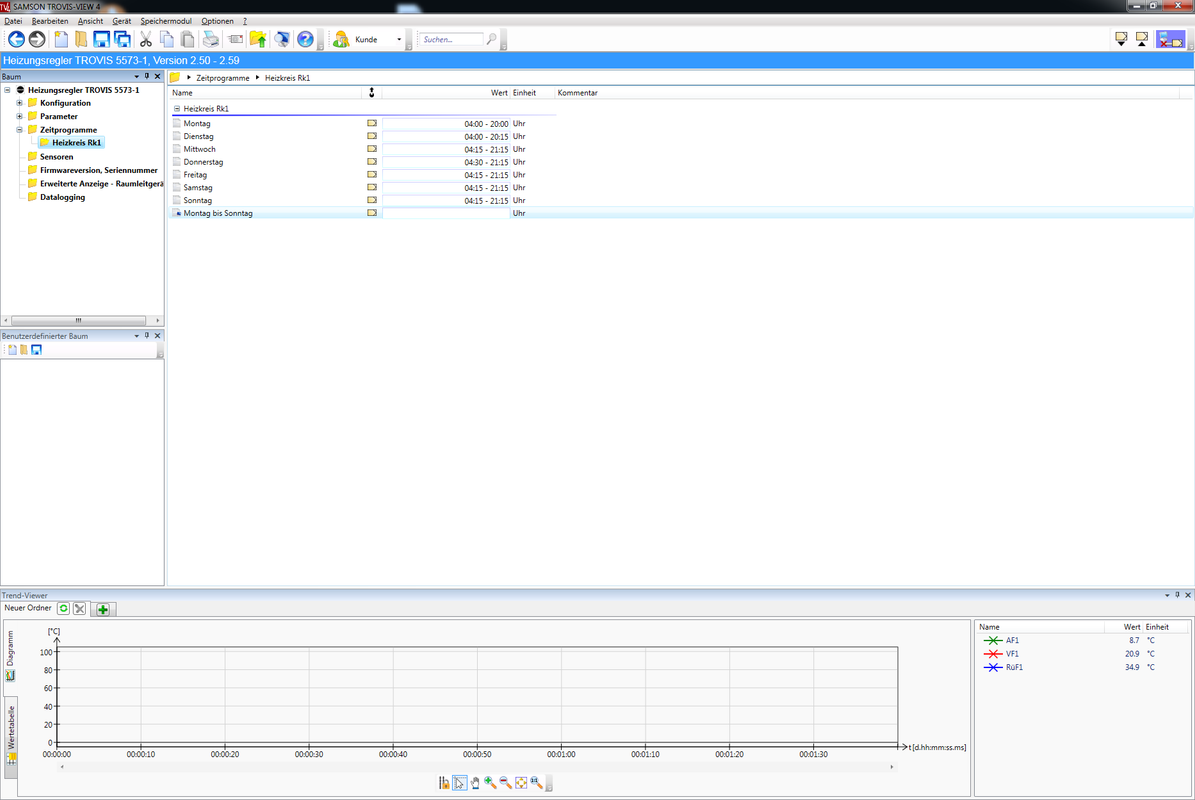
Task: Open Benutzerdefinierter Baum panel dropdown arrow
Action: click(x=136, y=335)
